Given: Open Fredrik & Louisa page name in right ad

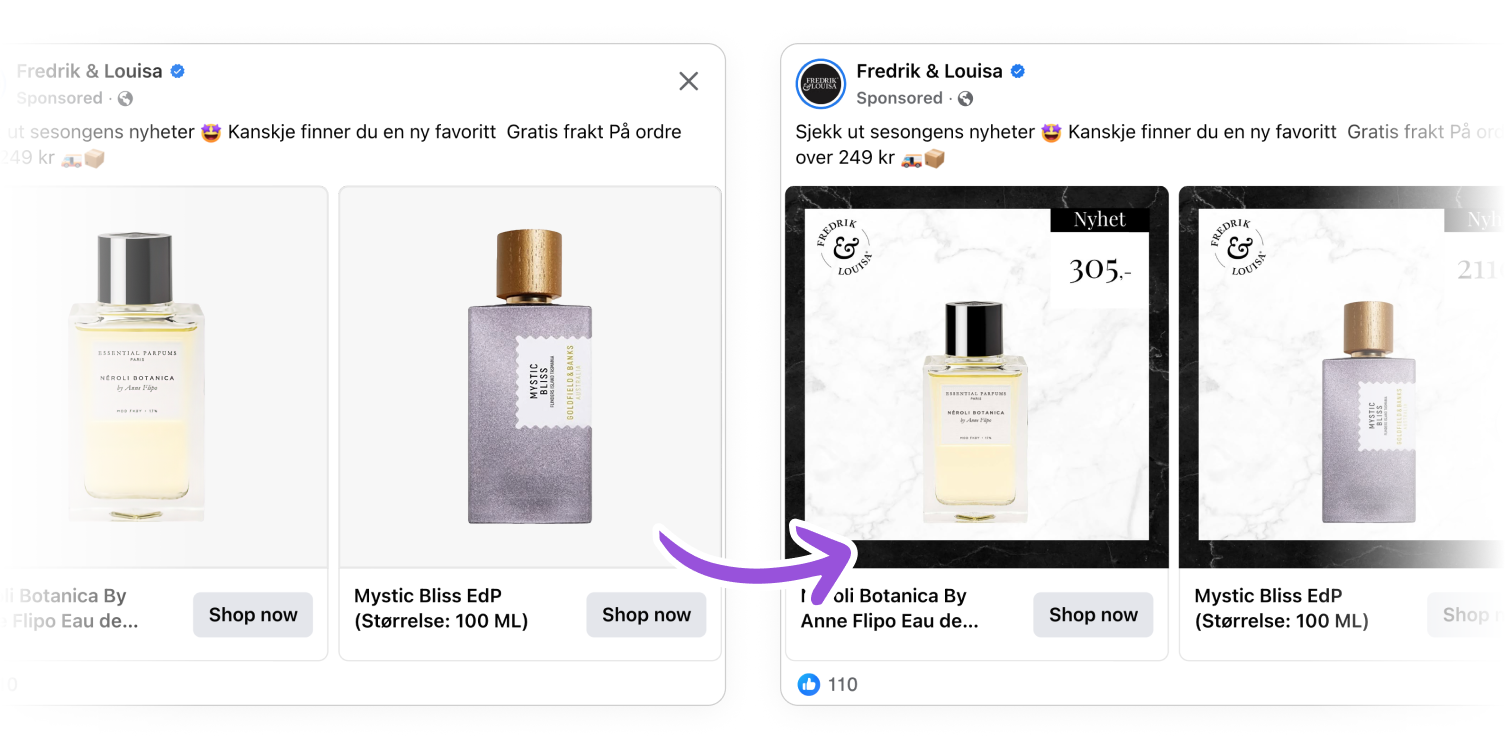Looking at the screenshot, I should click(929, 71).
